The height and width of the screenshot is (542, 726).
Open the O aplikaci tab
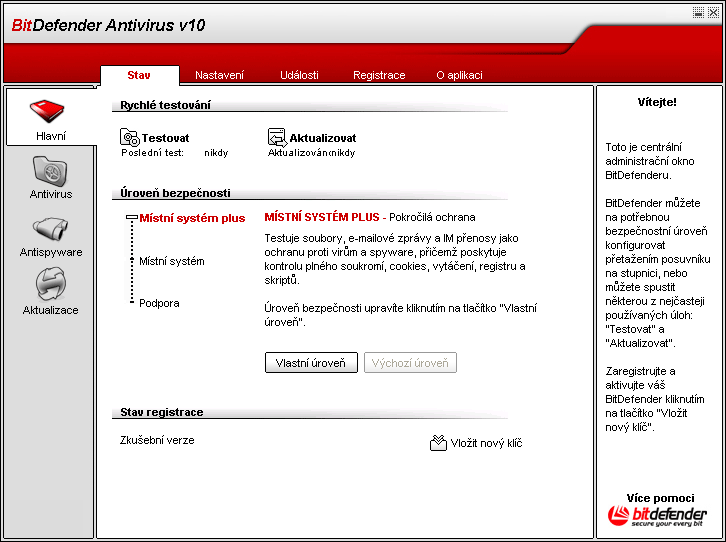[x=459, y=75]
